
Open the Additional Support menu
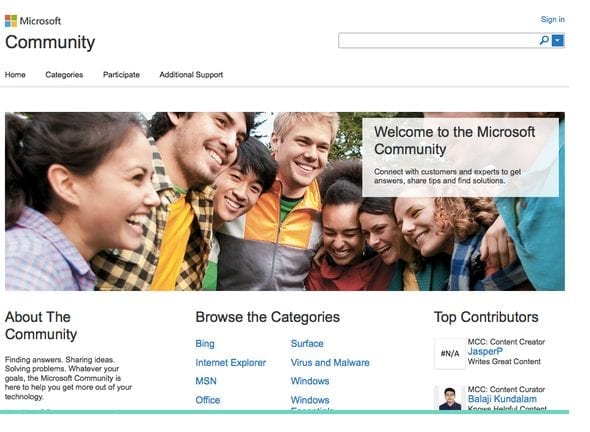pyautogui.click(x=191, y=75)
